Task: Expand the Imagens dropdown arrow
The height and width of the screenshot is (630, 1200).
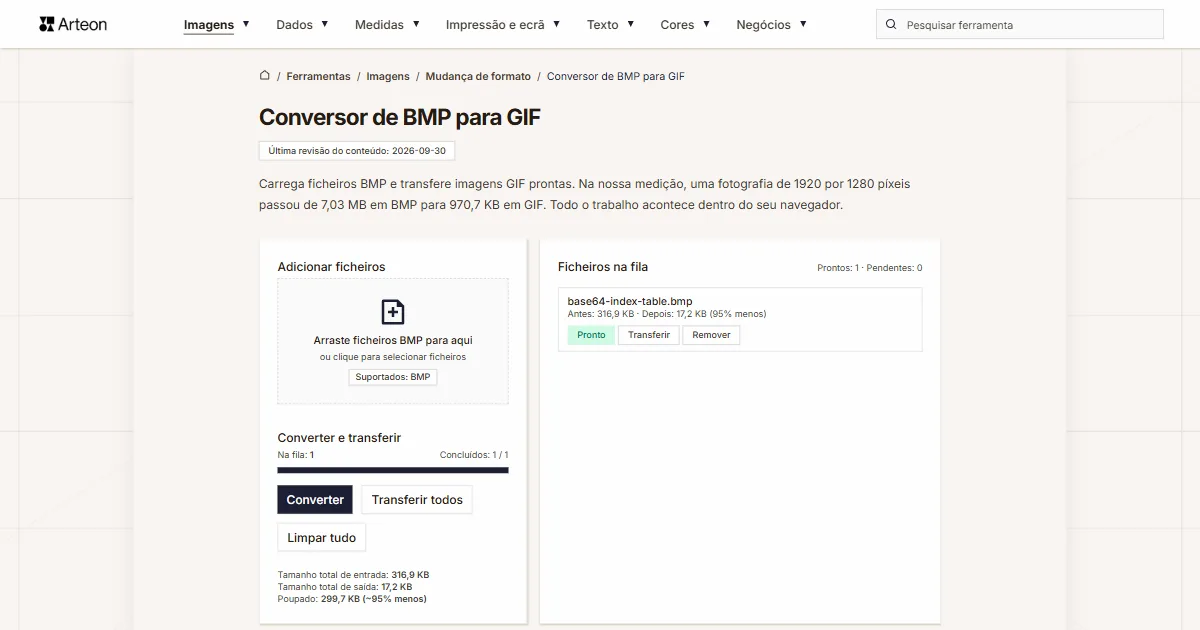Action: coord(246,24)
